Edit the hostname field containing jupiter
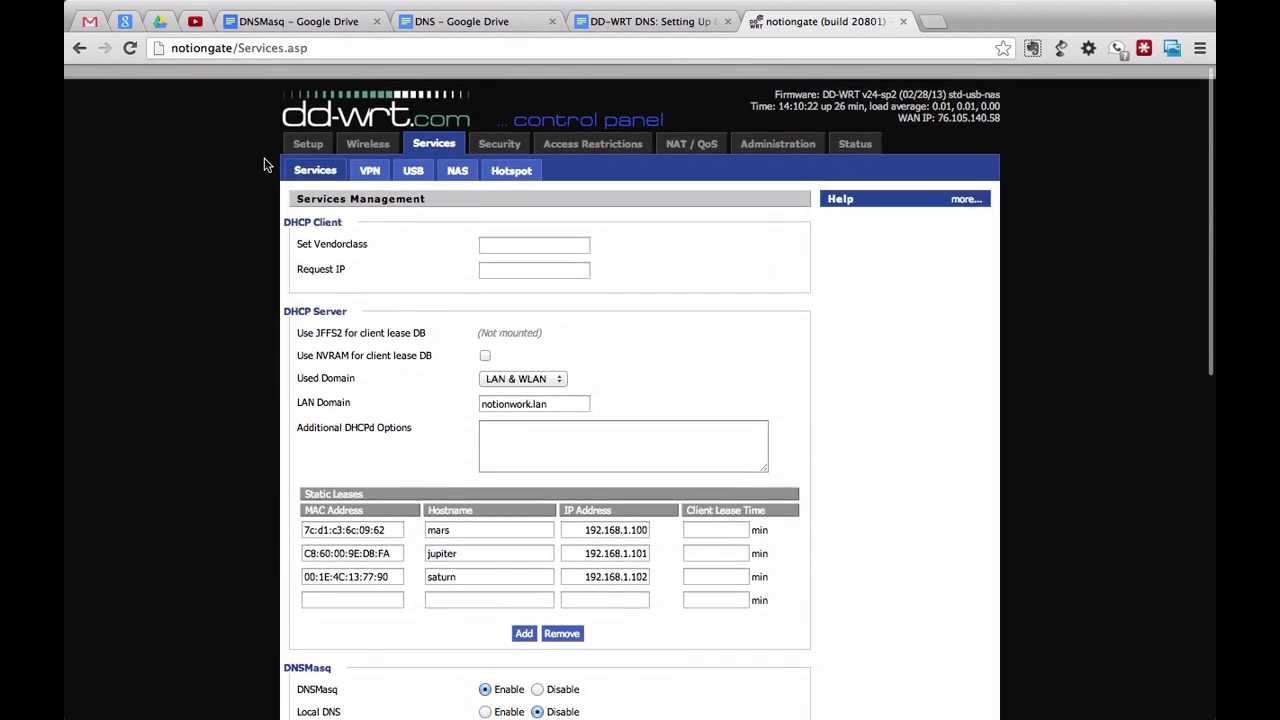Viewport: 1280px width, 720px height. (489, 553)
